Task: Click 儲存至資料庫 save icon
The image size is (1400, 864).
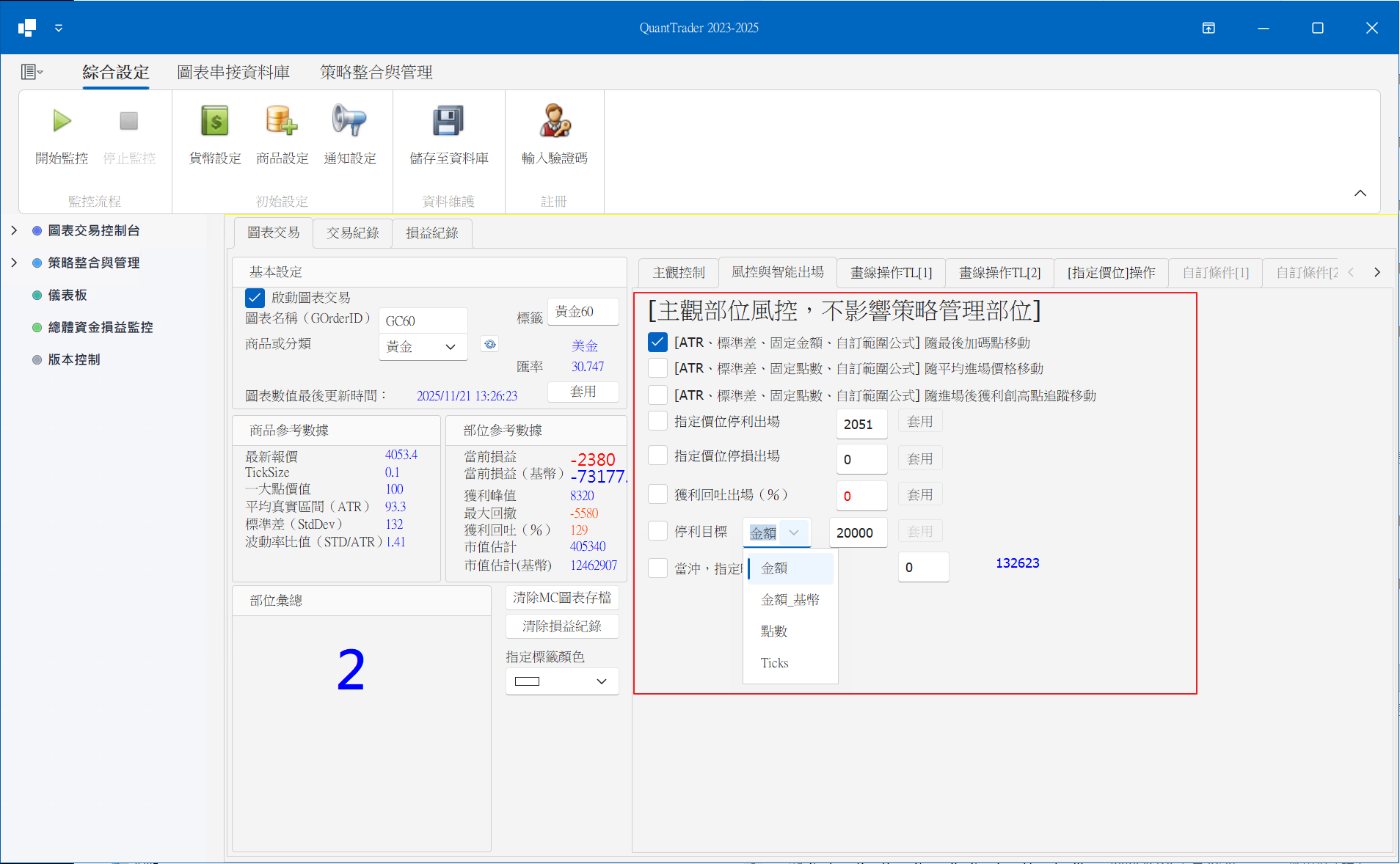Action: click(448, 121)
